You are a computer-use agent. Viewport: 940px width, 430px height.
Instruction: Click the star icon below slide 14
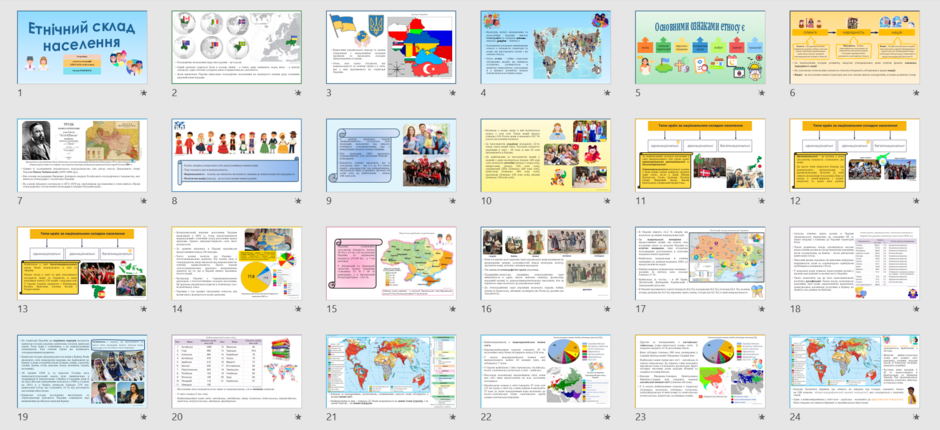point(298,309)
